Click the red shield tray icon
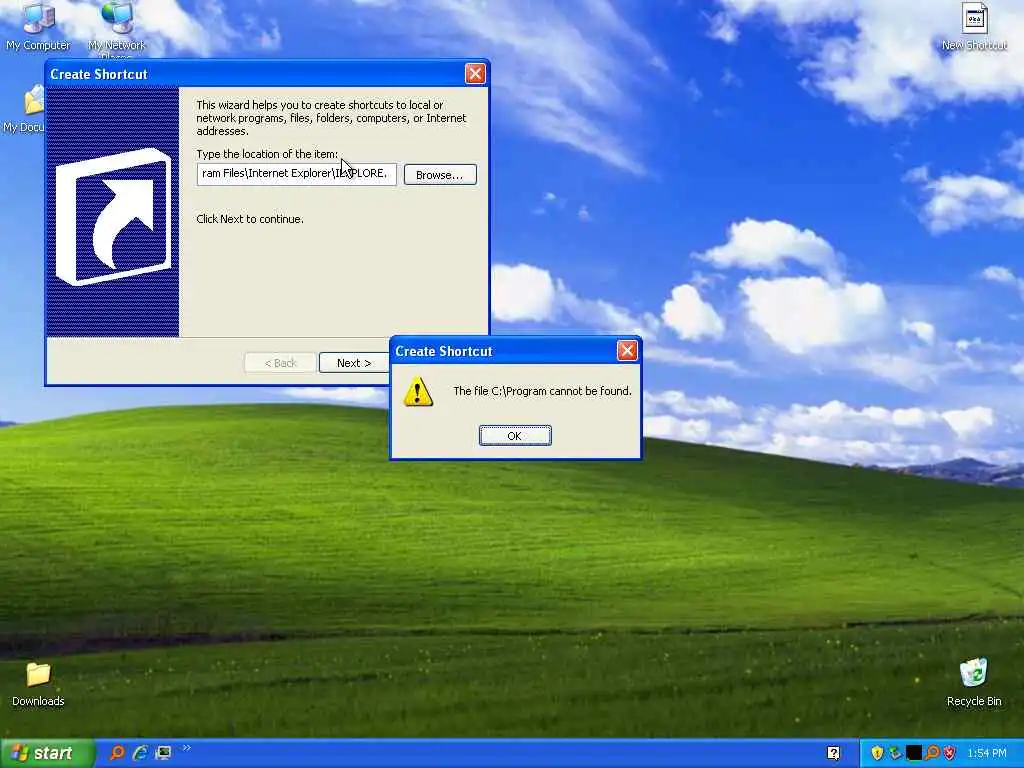 click(950, 753)
